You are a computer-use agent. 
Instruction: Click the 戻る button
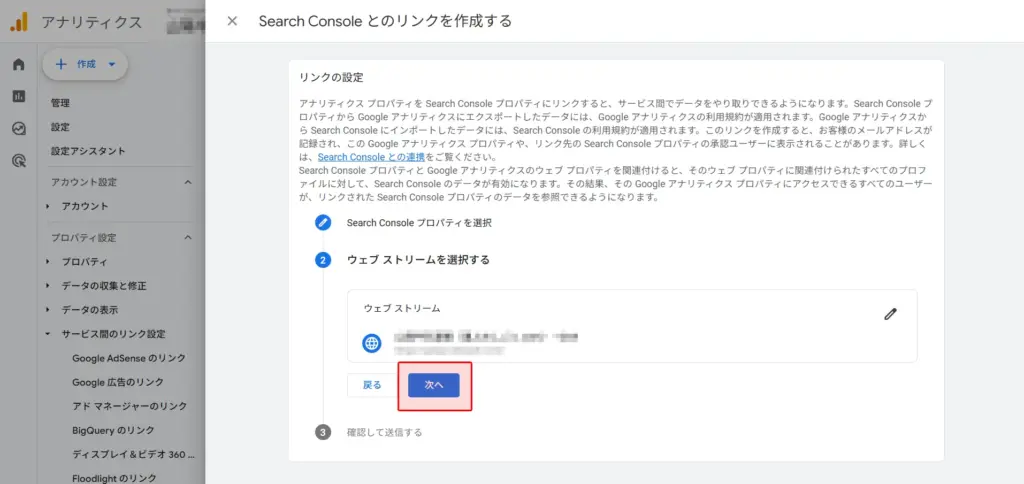click(x=372, y=385)
